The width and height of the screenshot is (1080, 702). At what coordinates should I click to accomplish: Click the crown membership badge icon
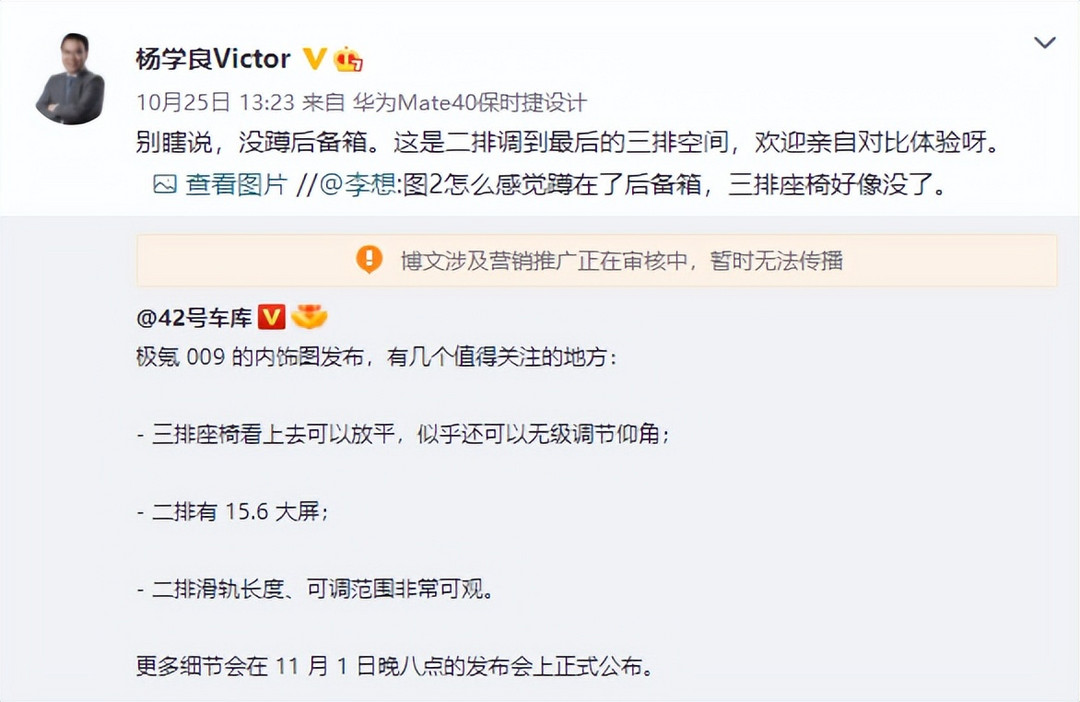(x=349, y=60)
